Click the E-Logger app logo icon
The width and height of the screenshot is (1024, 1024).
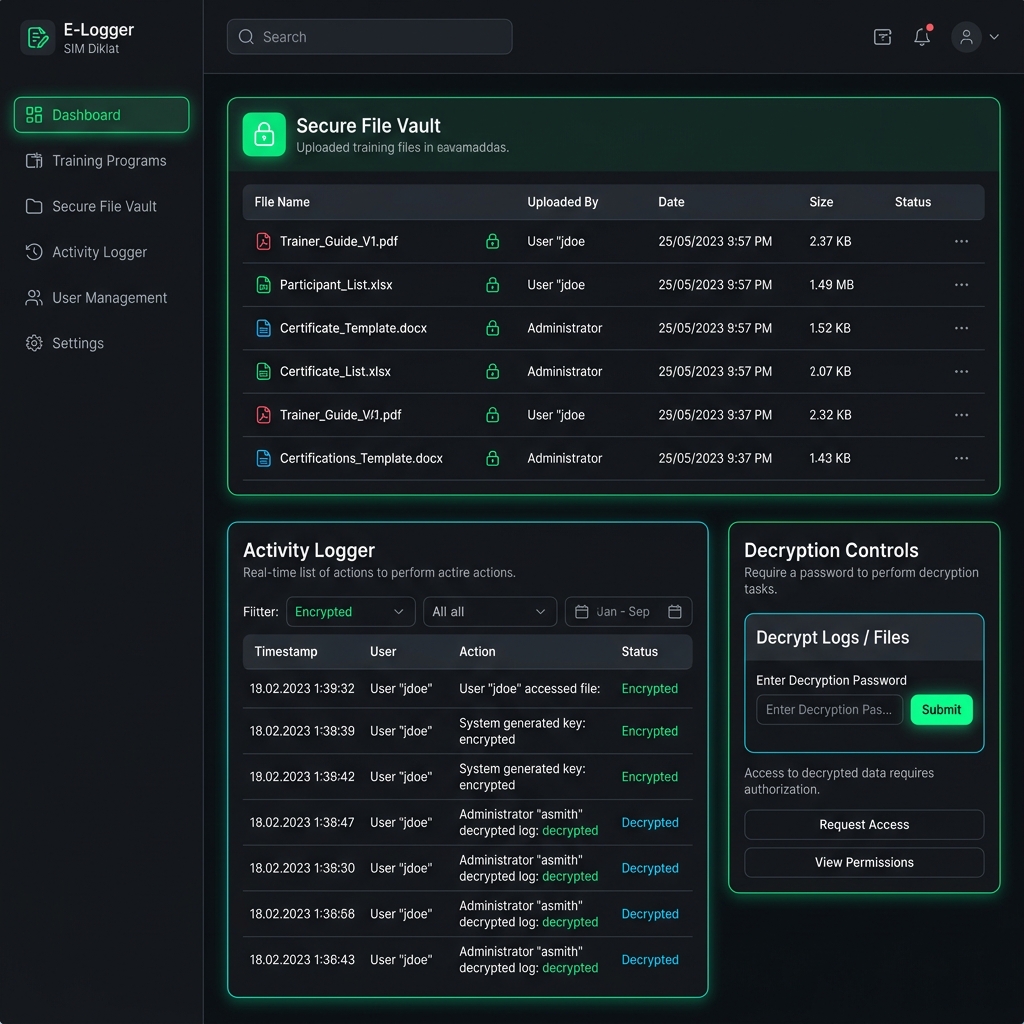point(38,37)
